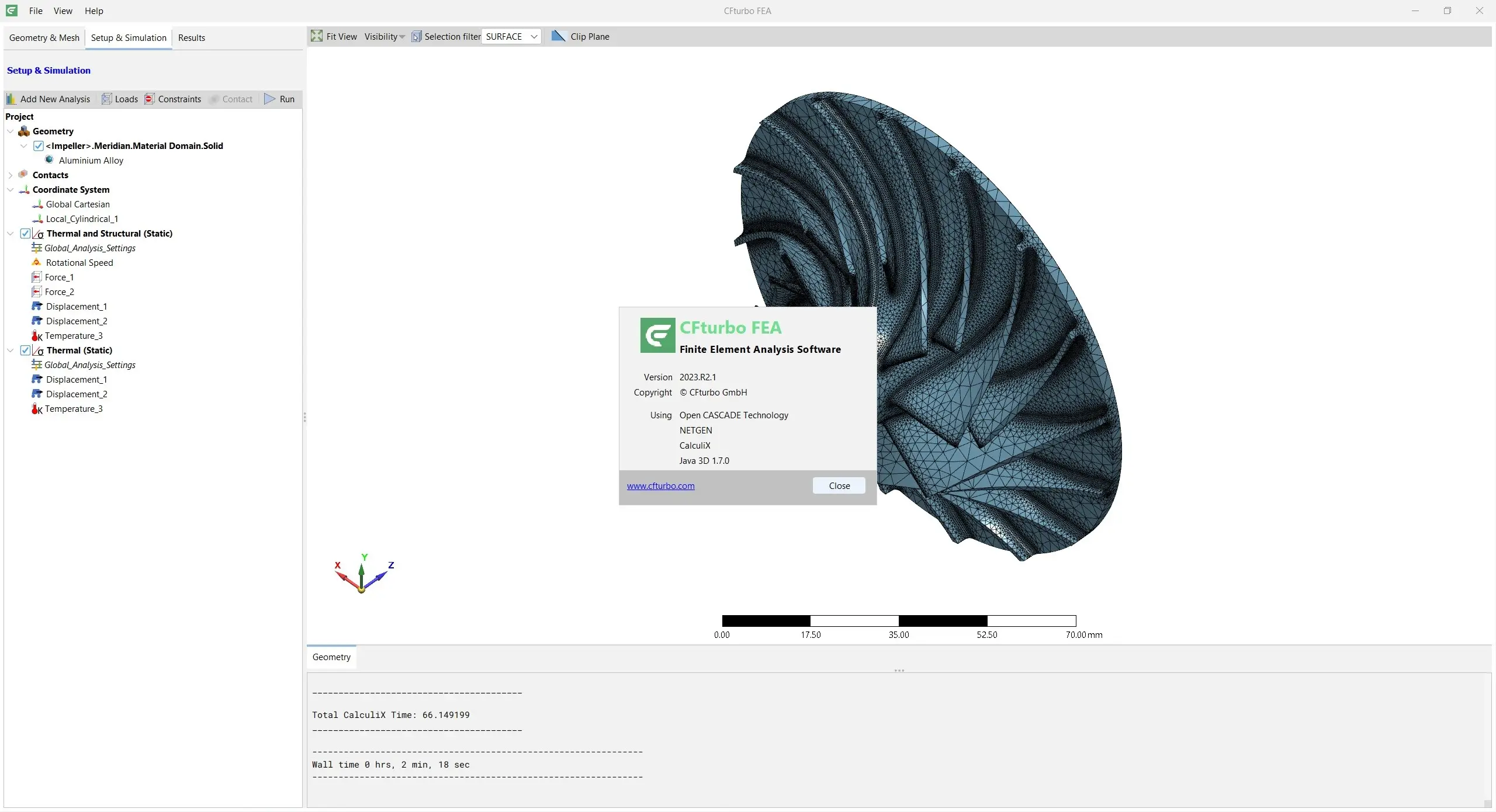Click the Thermal (Static) analysis icon

(38, 351)
